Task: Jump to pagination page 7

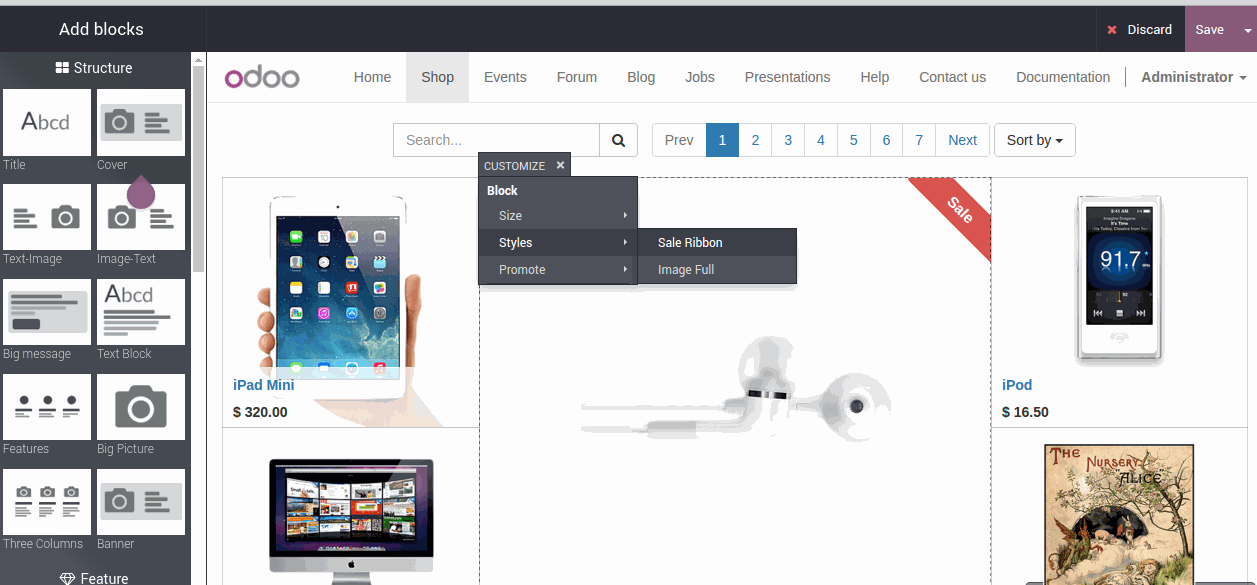Action: 919,140
